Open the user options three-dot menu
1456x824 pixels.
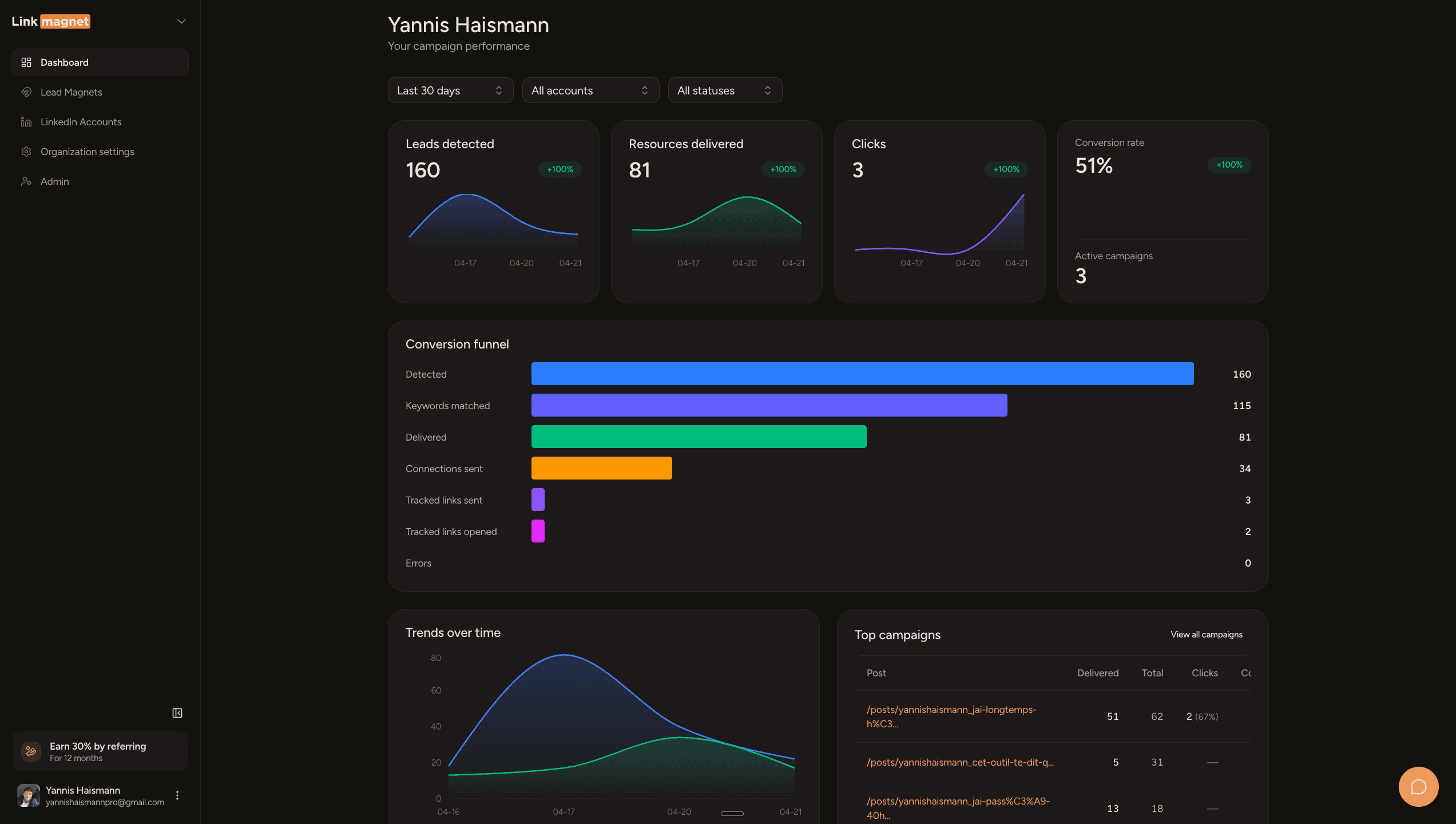click(177, 795)
